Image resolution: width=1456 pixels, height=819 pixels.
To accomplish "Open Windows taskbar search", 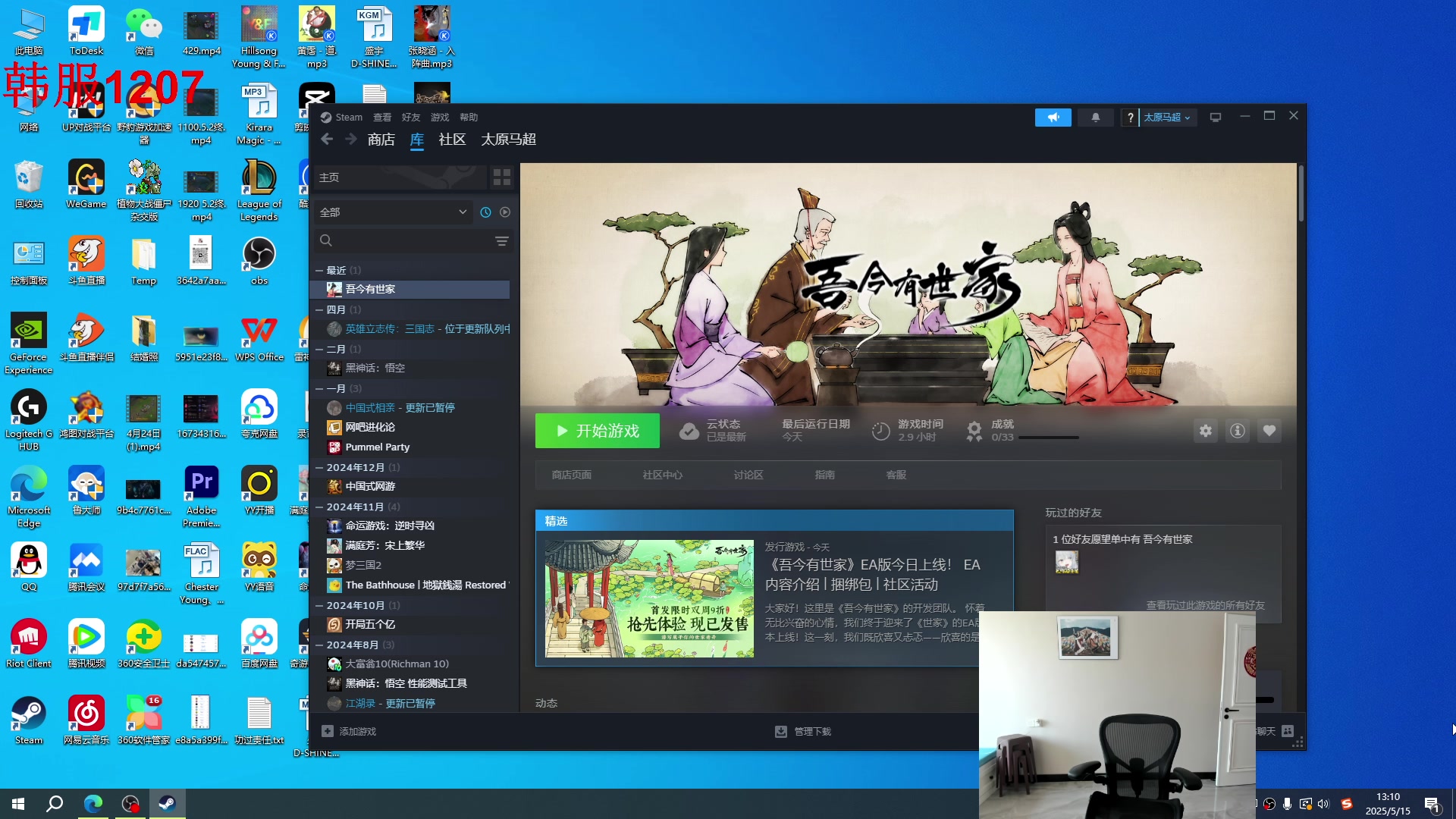I will 55,804.
